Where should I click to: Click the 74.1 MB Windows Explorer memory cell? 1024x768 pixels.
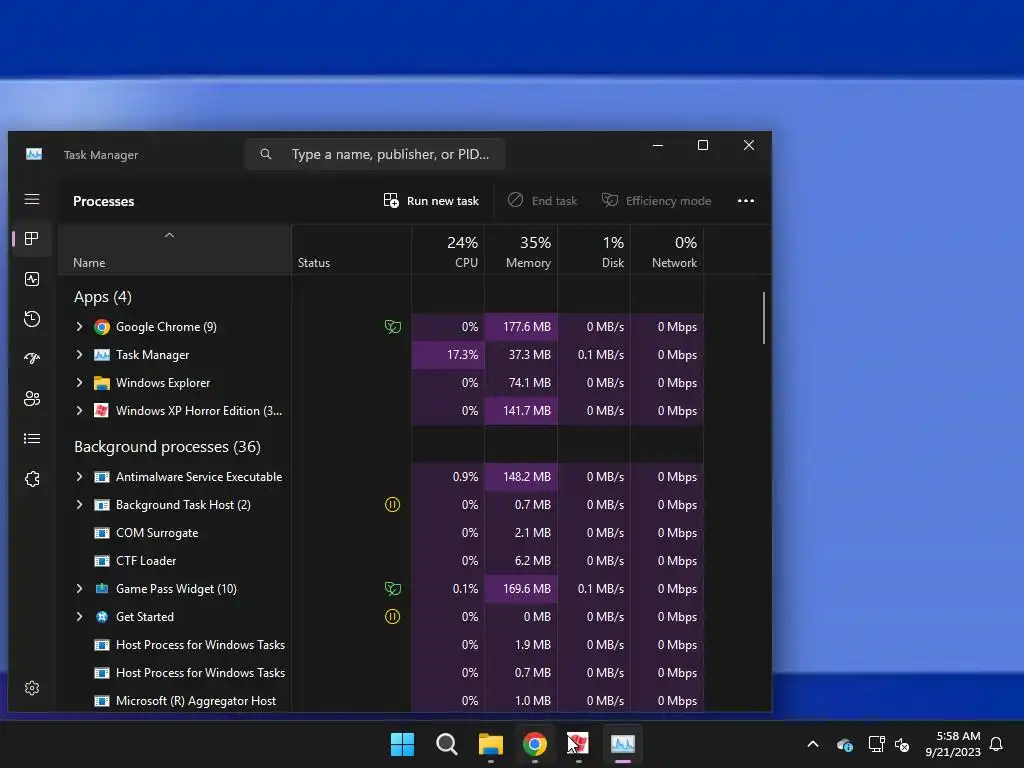point(521,383)
